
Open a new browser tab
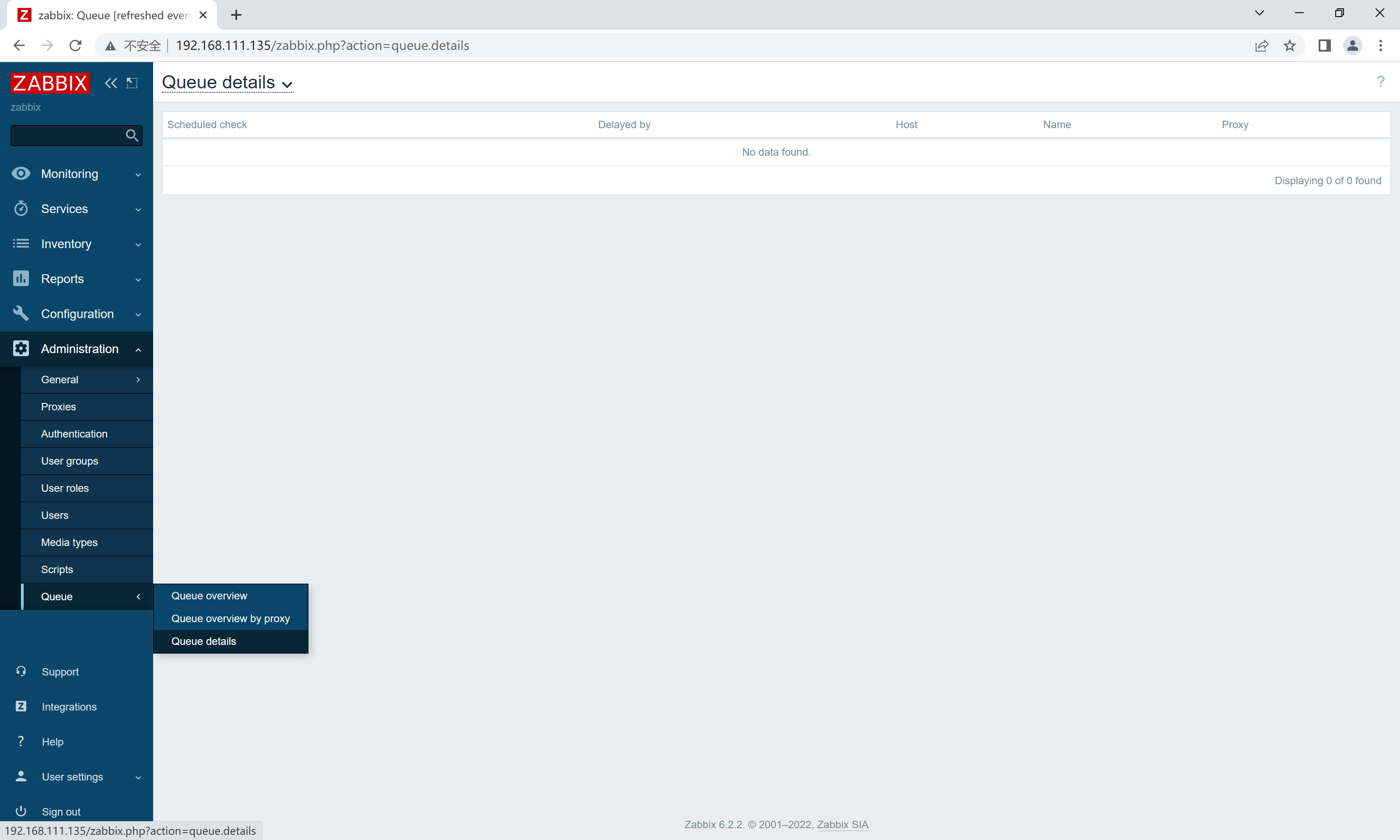[237, 15]
